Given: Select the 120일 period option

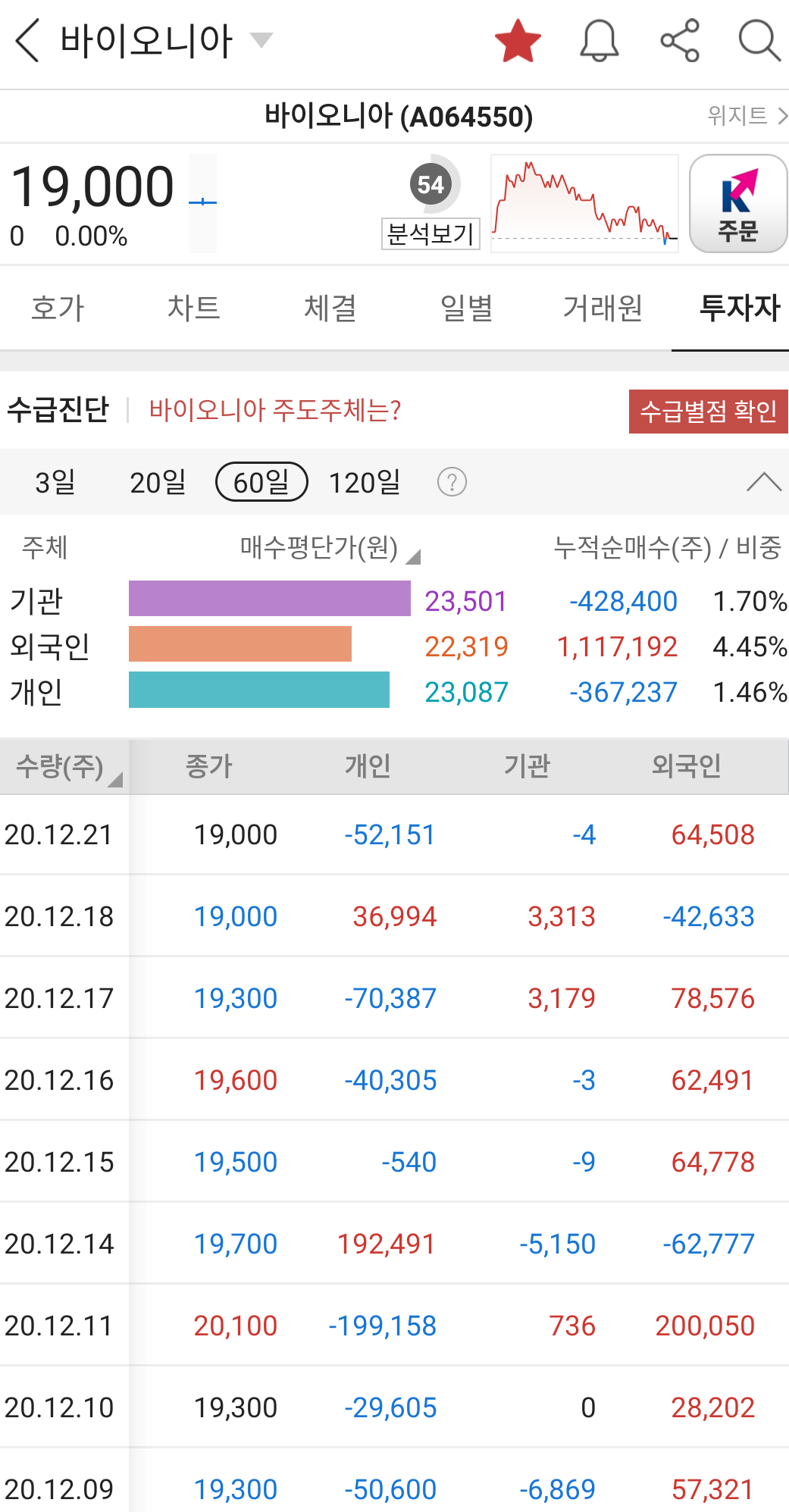Looking at the screenshot, I should coord(365,482).
